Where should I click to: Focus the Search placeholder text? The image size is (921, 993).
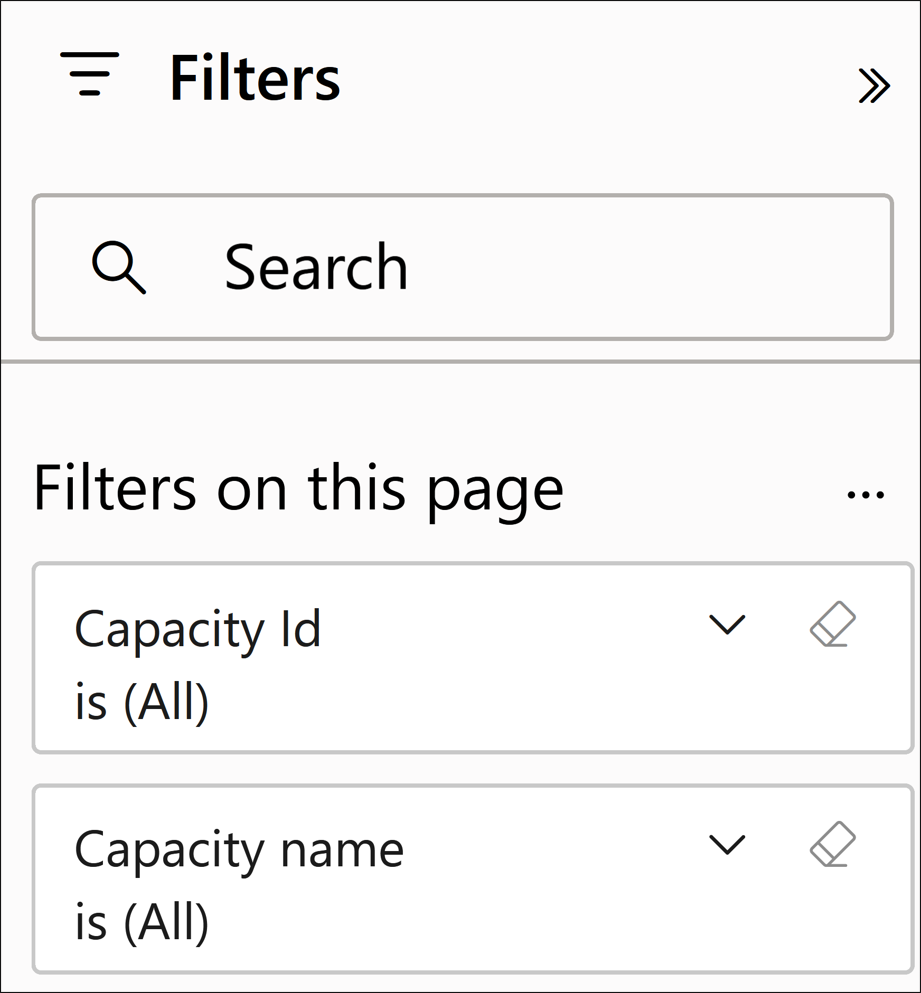(316, 268)
